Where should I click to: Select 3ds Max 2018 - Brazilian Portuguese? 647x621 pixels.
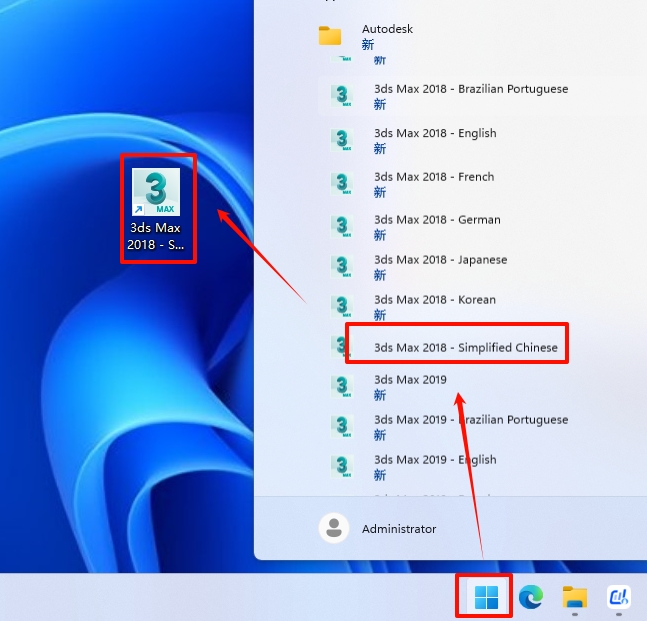pyautogui.click(x=470, y=89)
